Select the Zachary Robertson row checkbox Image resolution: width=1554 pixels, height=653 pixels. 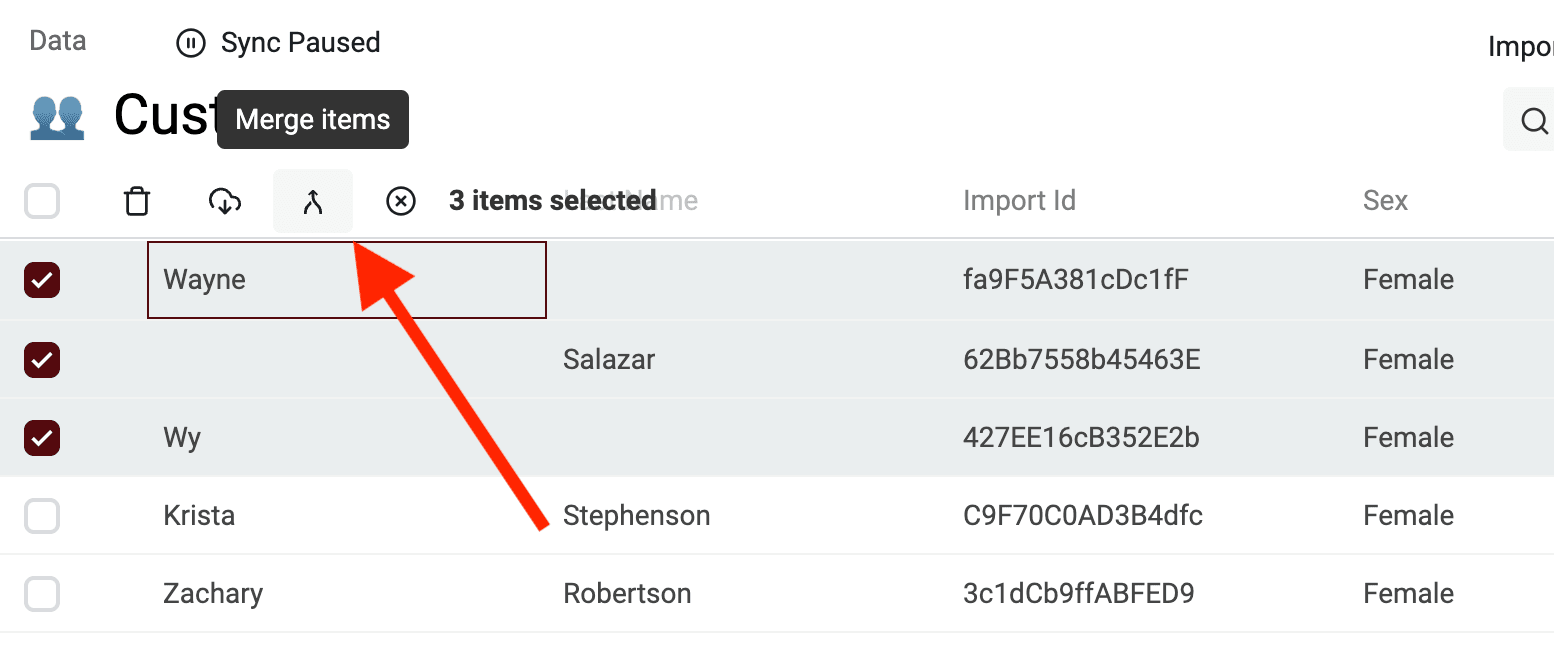41,593
